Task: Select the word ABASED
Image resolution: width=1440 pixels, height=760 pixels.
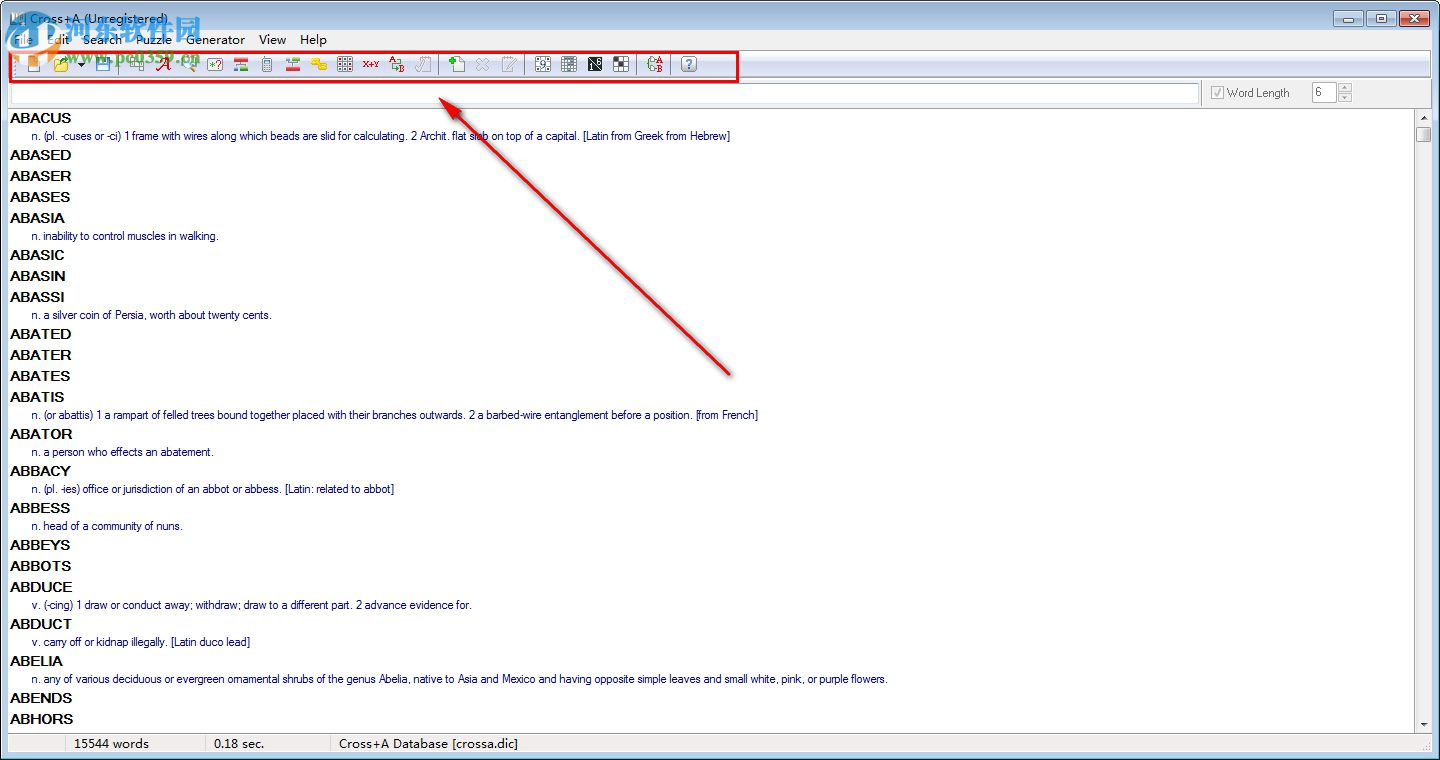Action: [x=41, y=155]
